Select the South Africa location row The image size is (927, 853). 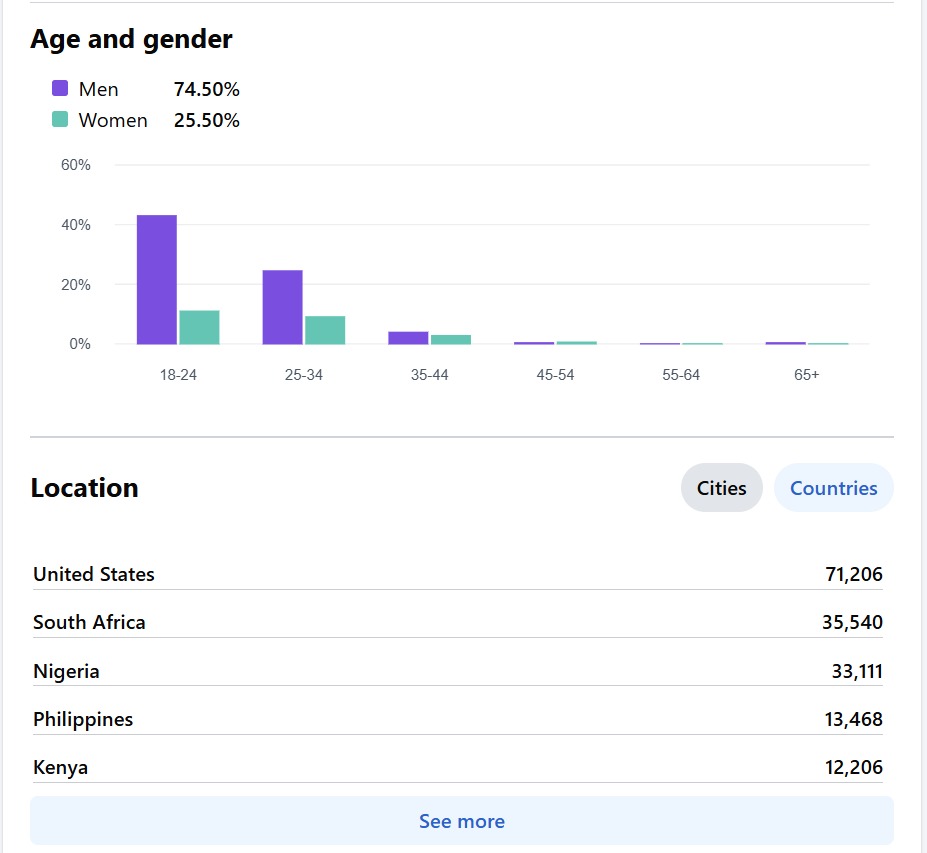[x=457, y=622]
